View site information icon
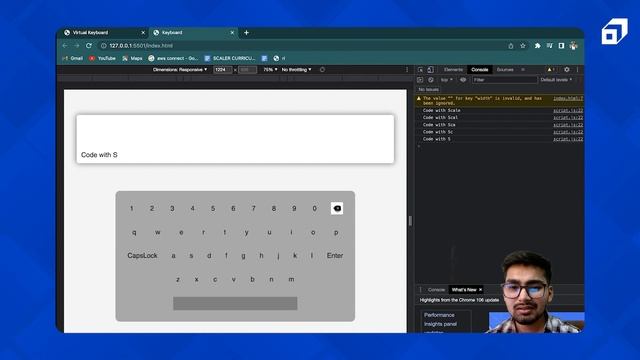The image size is (640, 360). (x=103, y=46)
